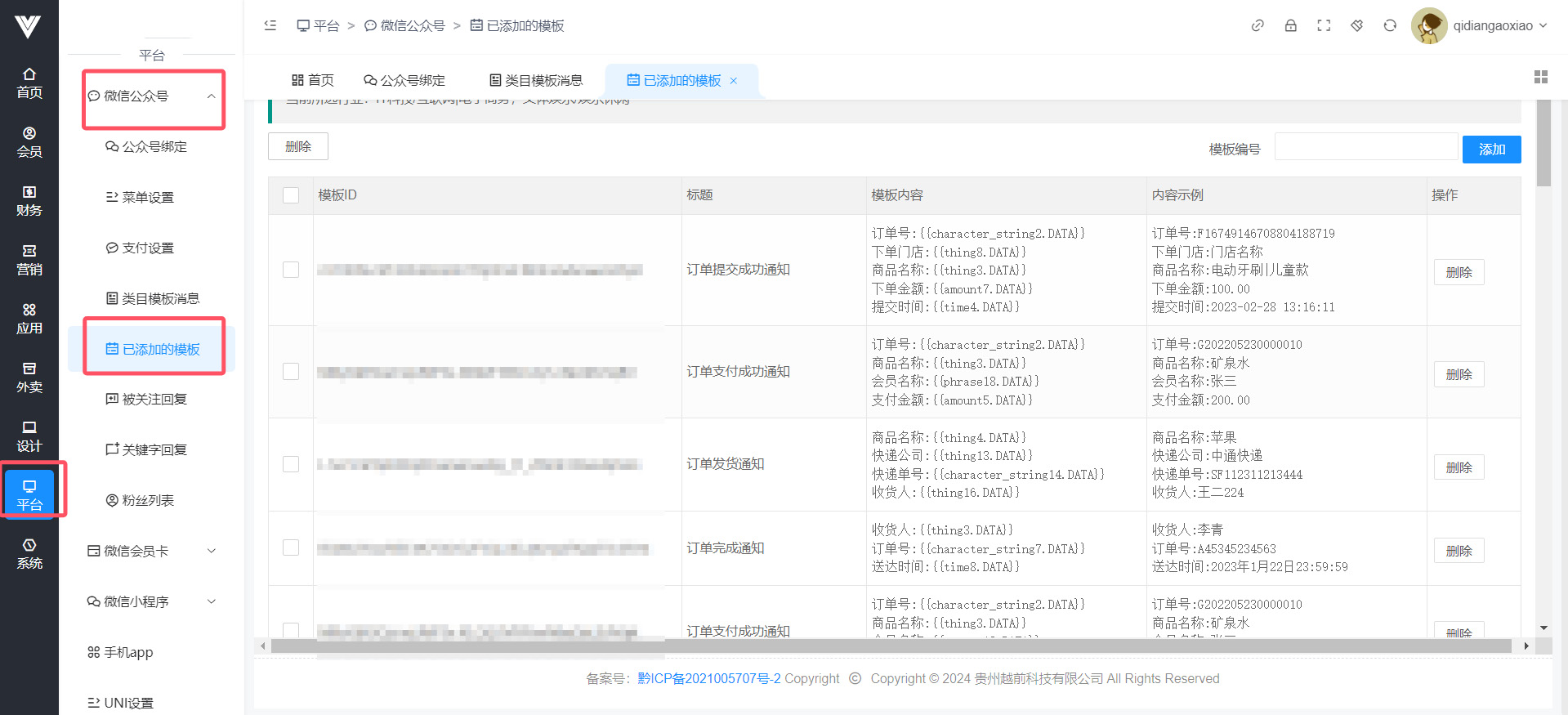The height and width of the screenshot is (715, 1568).
Task: Toggle fullscreen mode icon
Action: click(x=1324, y=25)
